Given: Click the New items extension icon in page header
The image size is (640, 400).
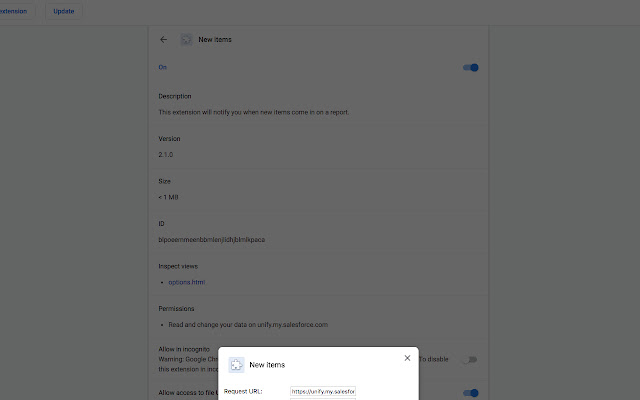Looking at the screenshot, I should point(187,40).
